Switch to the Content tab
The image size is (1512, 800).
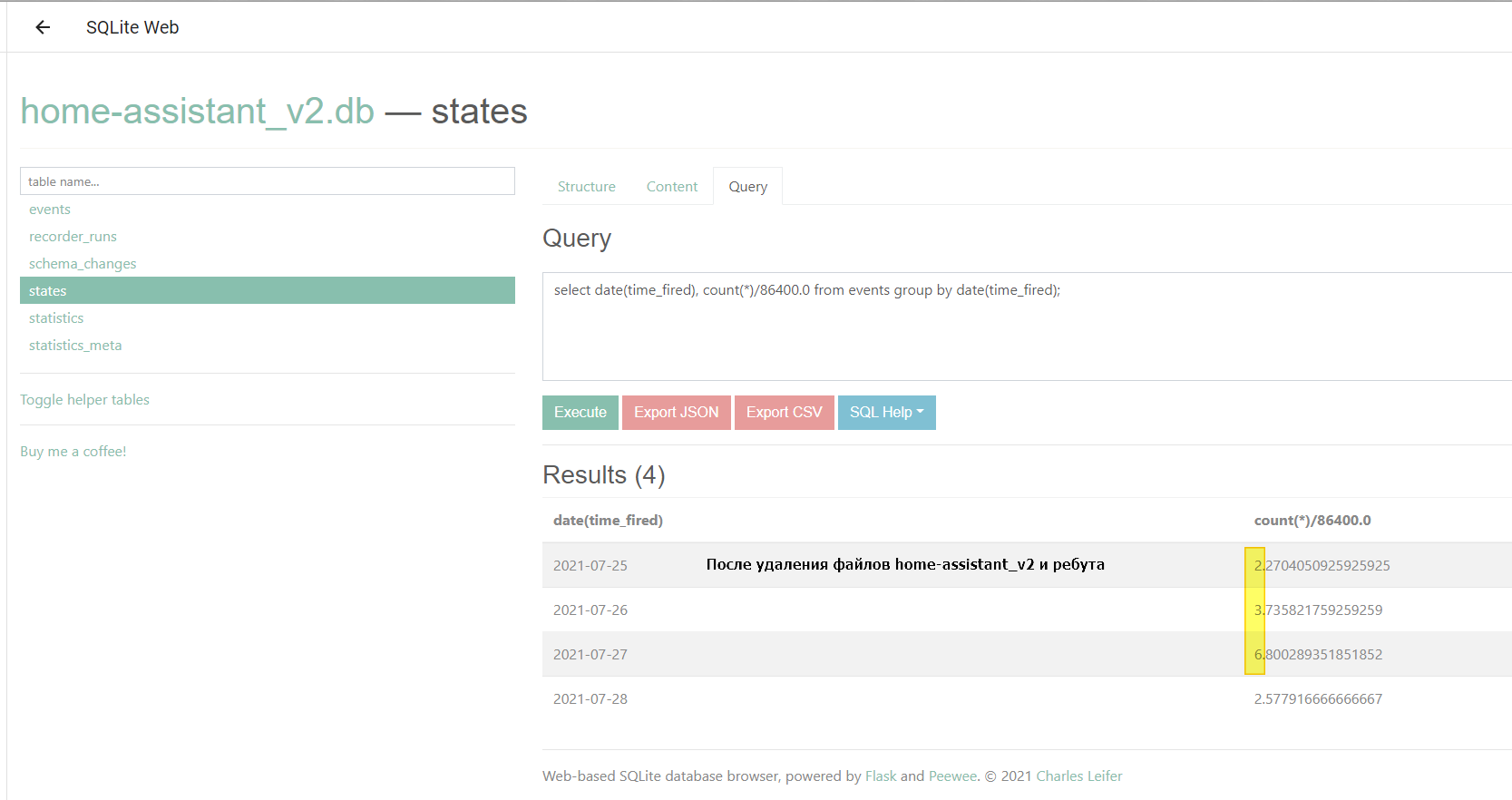pos(672,187)
